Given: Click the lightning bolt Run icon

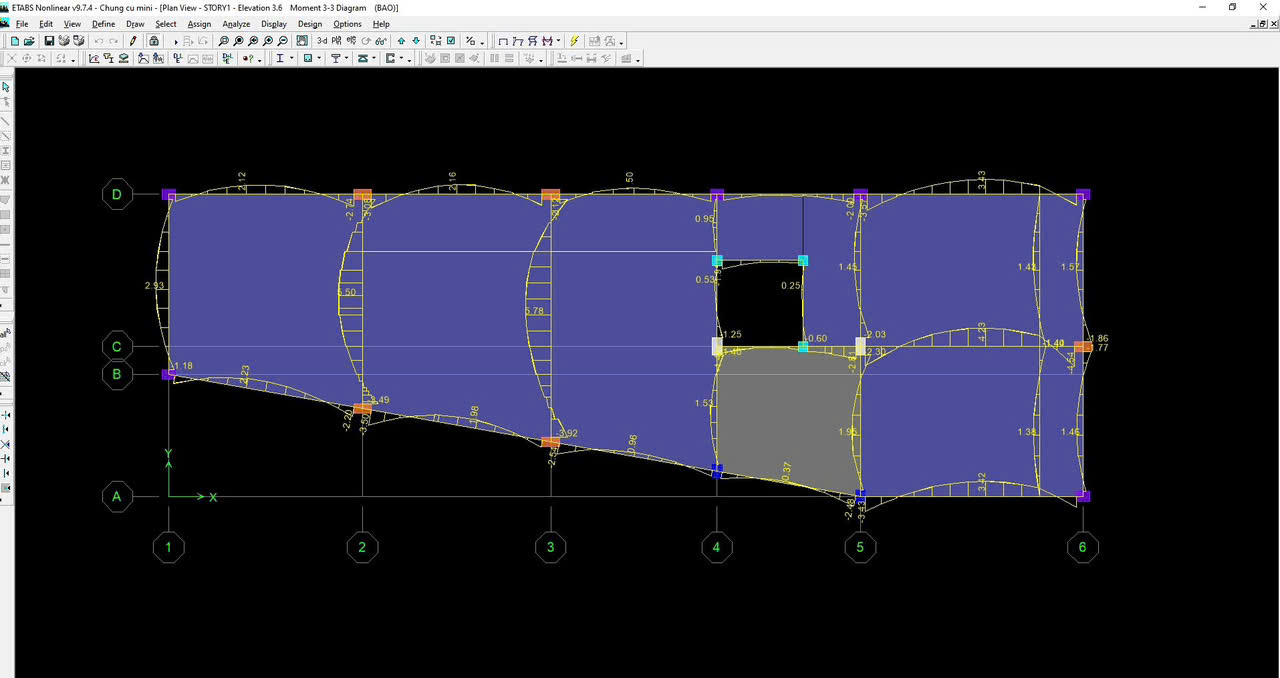Looking at the screenshot, I should click(574, 41).
